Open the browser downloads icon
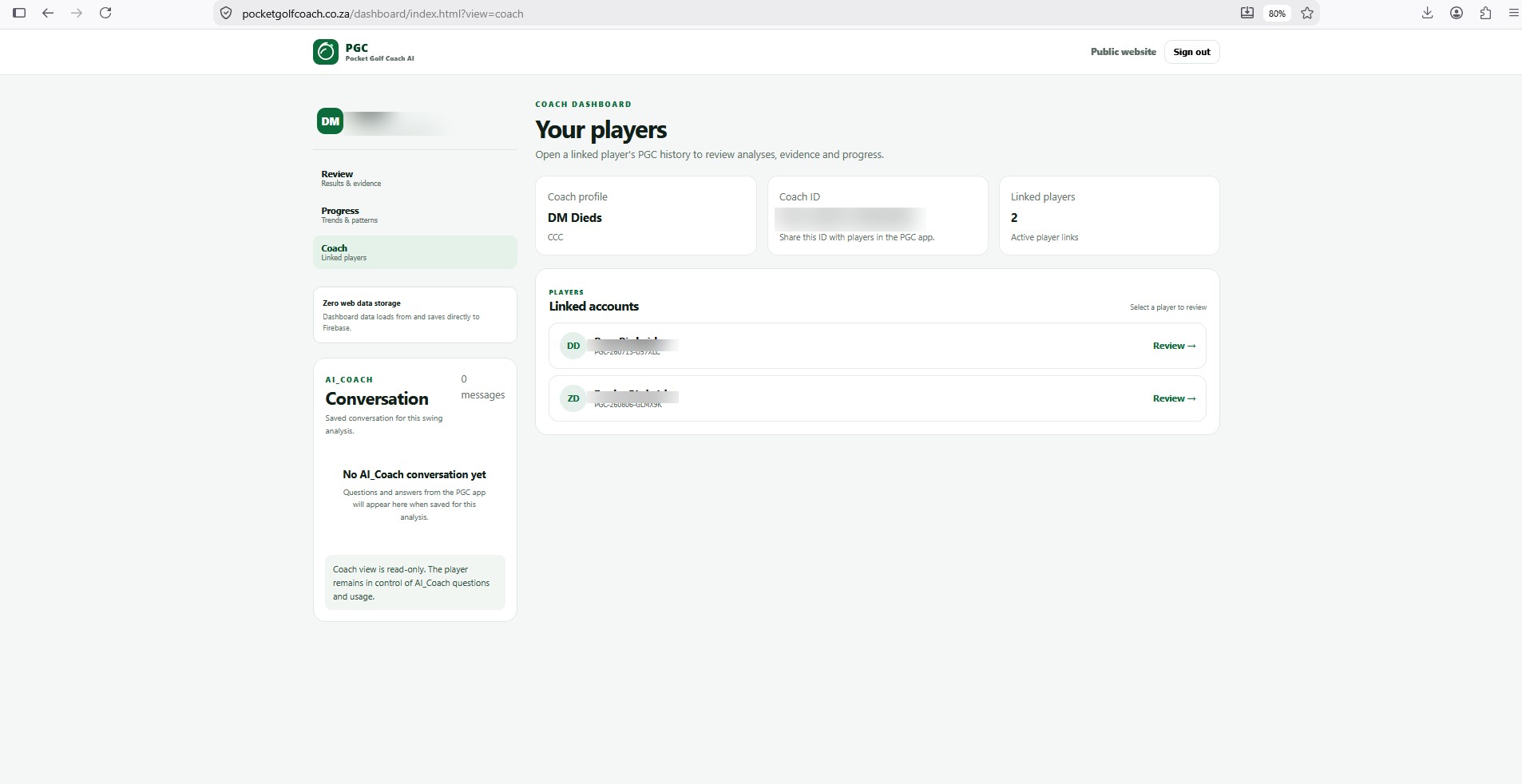This screenshot has width=1522, height=784. (1427, 13)
